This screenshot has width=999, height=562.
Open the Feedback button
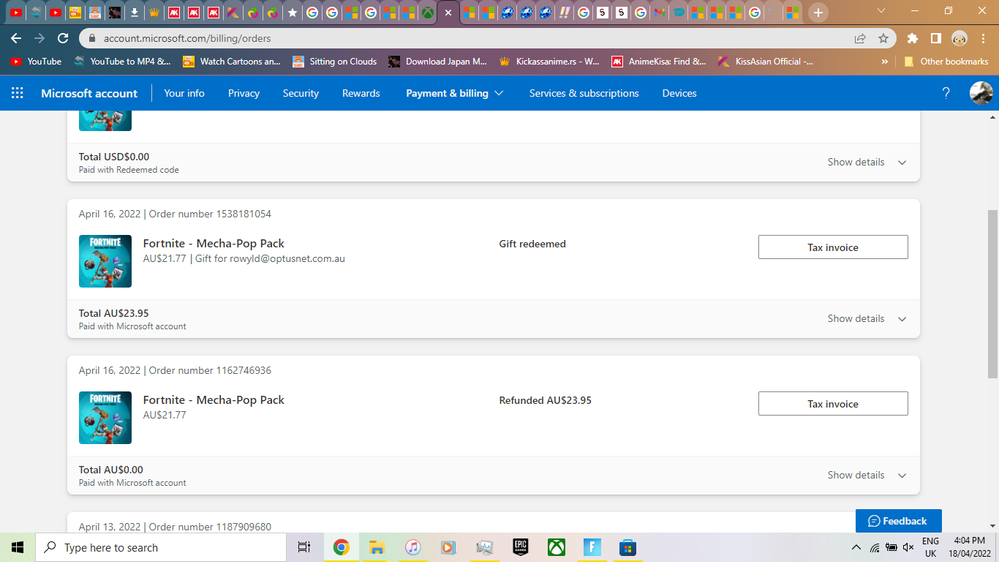coord(898,521)
